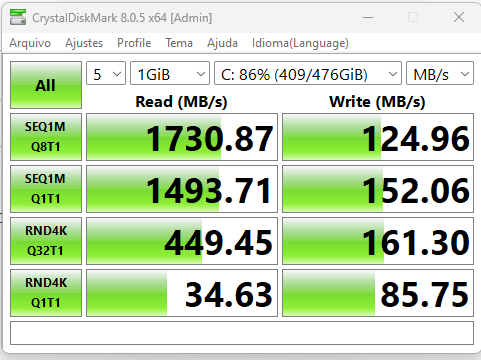Start the RND4K Q32T1 test
The image size is (481, 360).
[x=46, y=241]
